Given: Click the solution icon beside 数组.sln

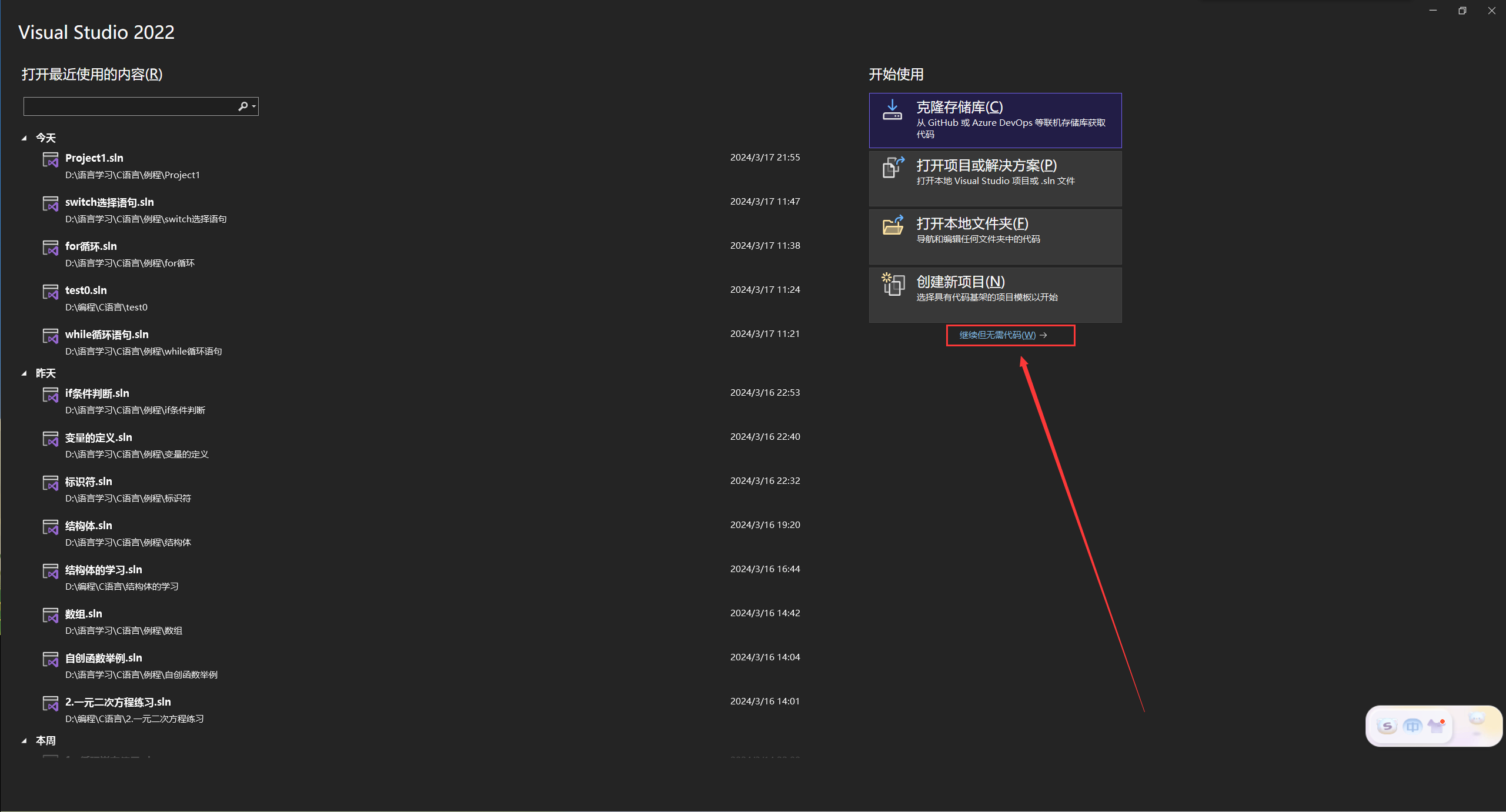Looking at the screenshot, I should pos(51,615).
